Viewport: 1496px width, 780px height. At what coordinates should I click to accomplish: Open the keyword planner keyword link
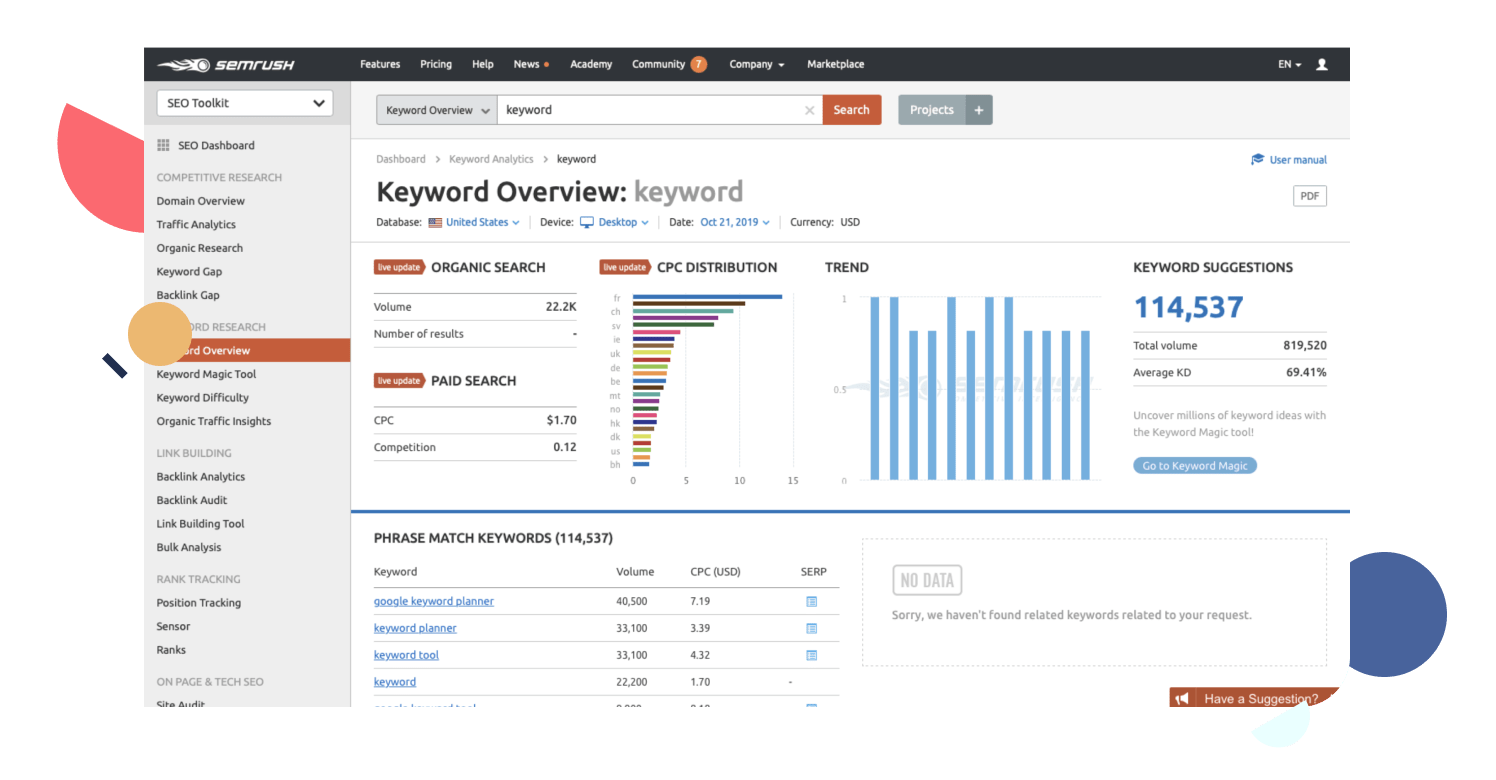(x=415, y=629)
